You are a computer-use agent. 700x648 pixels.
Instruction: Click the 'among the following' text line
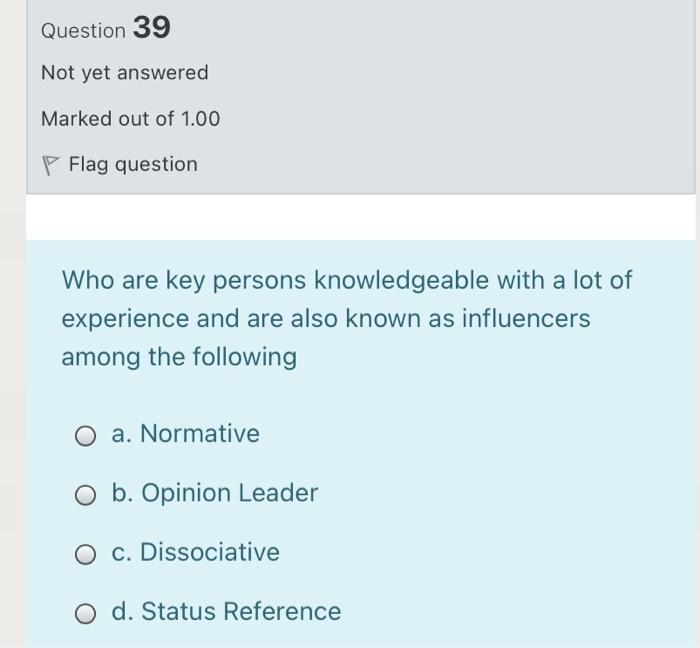[x=179, y=357]
